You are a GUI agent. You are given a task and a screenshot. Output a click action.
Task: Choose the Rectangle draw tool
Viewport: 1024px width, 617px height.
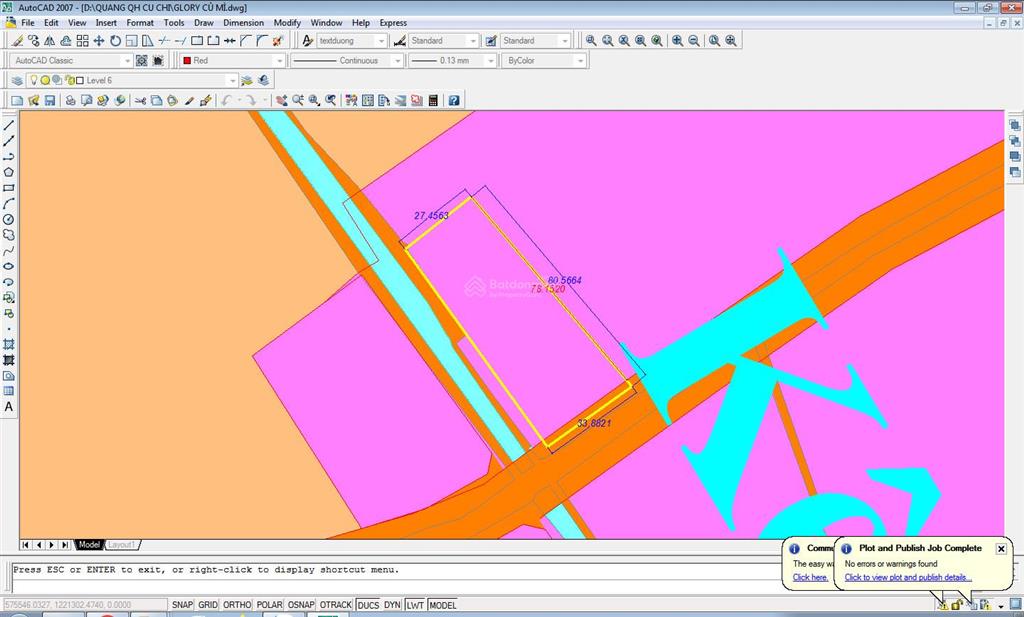pyautogui.click(x=9, y=188)
